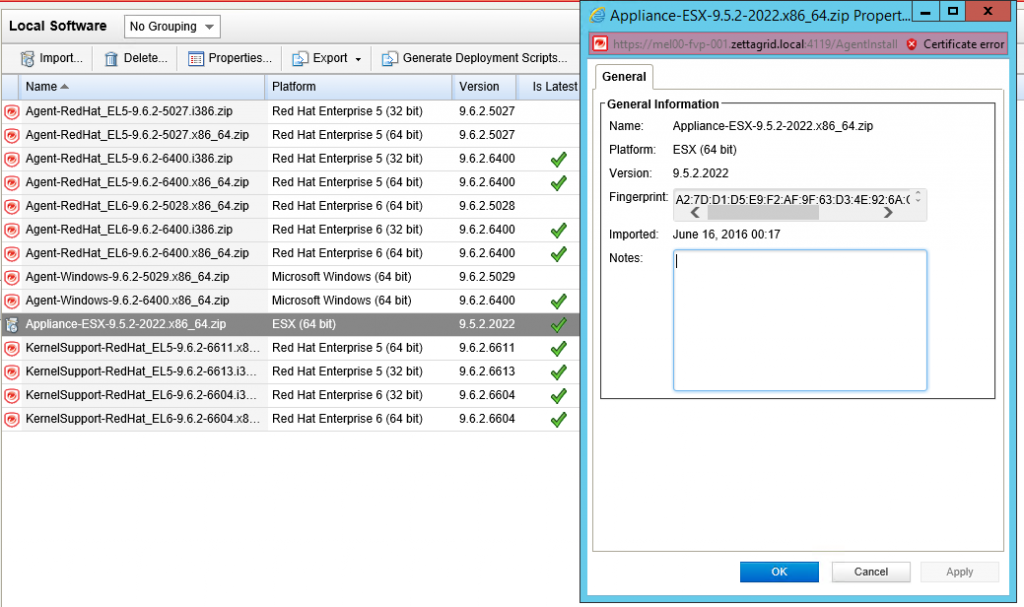Switch to the General tab
Screen dimensions: 1024x607
(624, 76)
